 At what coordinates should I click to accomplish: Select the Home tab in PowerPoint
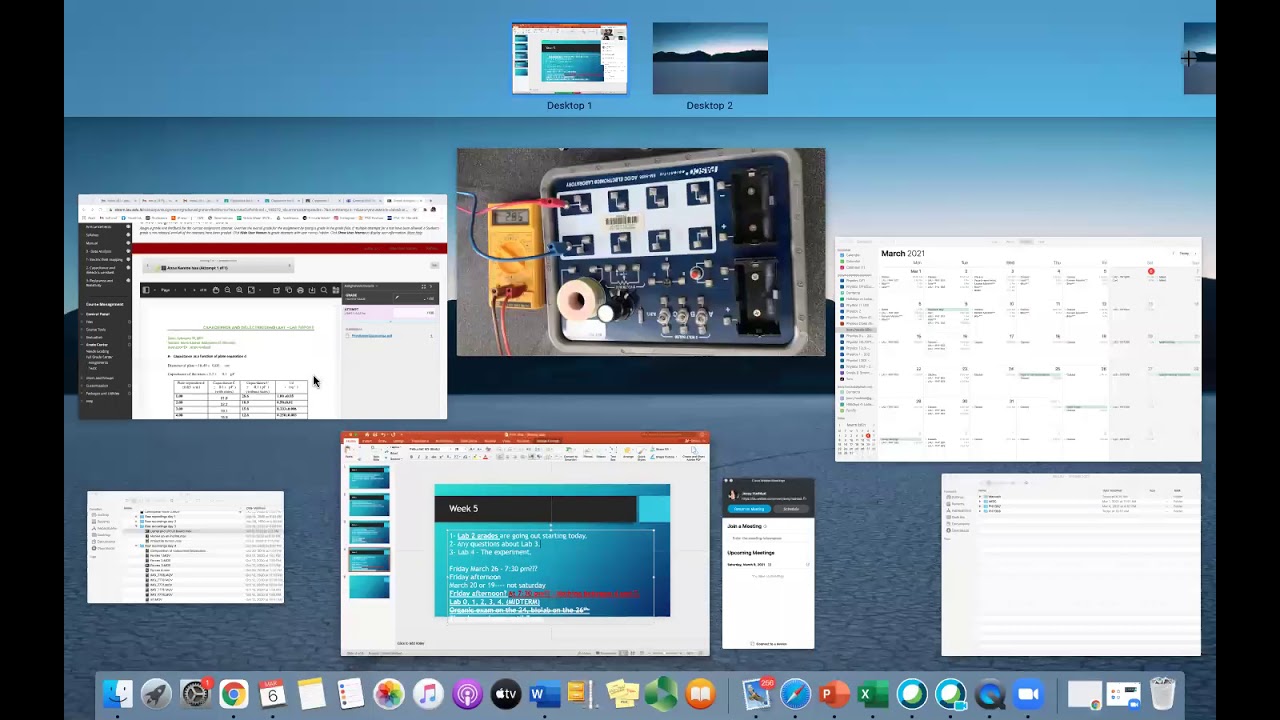[x=351, y=441]
